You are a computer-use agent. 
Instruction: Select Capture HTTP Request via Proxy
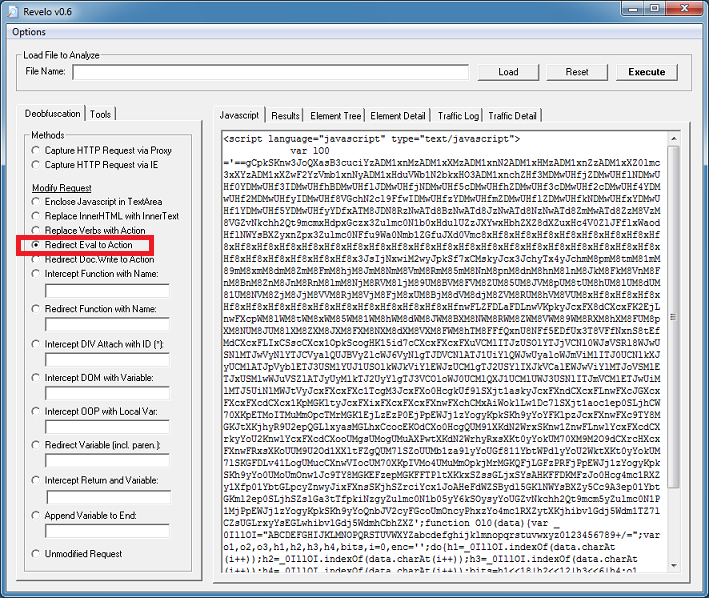click(37, 151)
